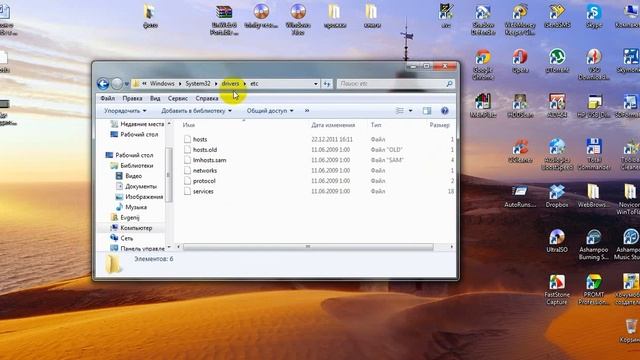
Task: Open the Opera browser shortcut
Action: point(520,61)
